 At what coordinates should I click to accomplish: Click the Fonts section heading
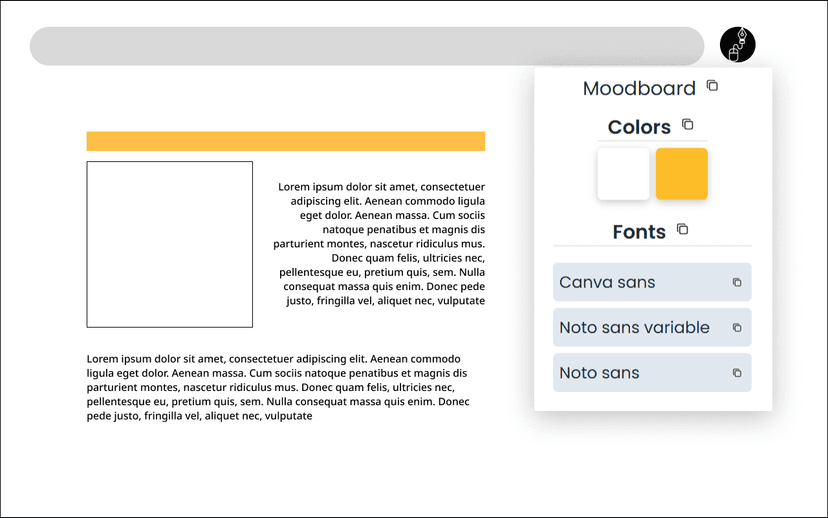(x=639, y=232)
